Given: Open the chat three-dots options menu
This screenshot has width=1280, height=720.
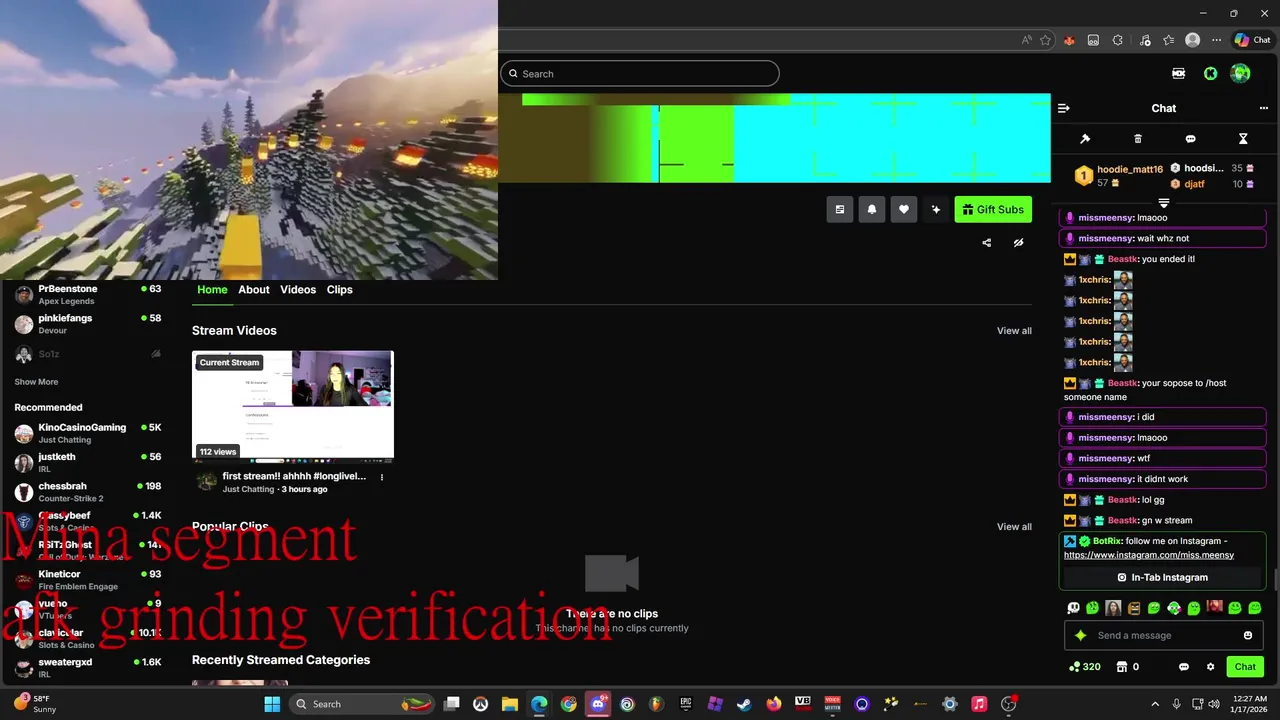Looking at the screenshot, I should pyautogui.click(x=1263, y=108).
